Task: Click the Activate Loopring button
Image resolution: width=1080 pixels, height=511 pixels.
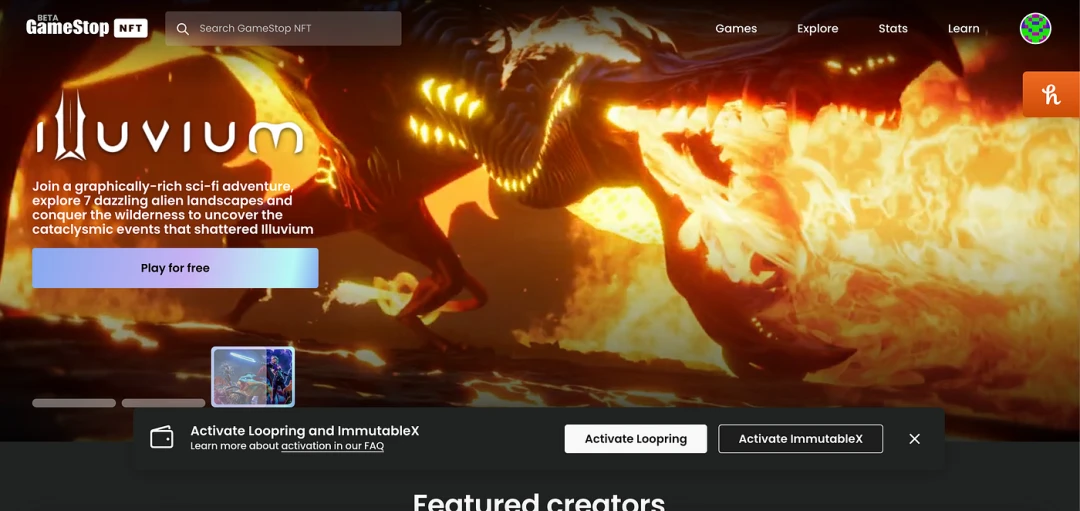Action: pos(635,439)
